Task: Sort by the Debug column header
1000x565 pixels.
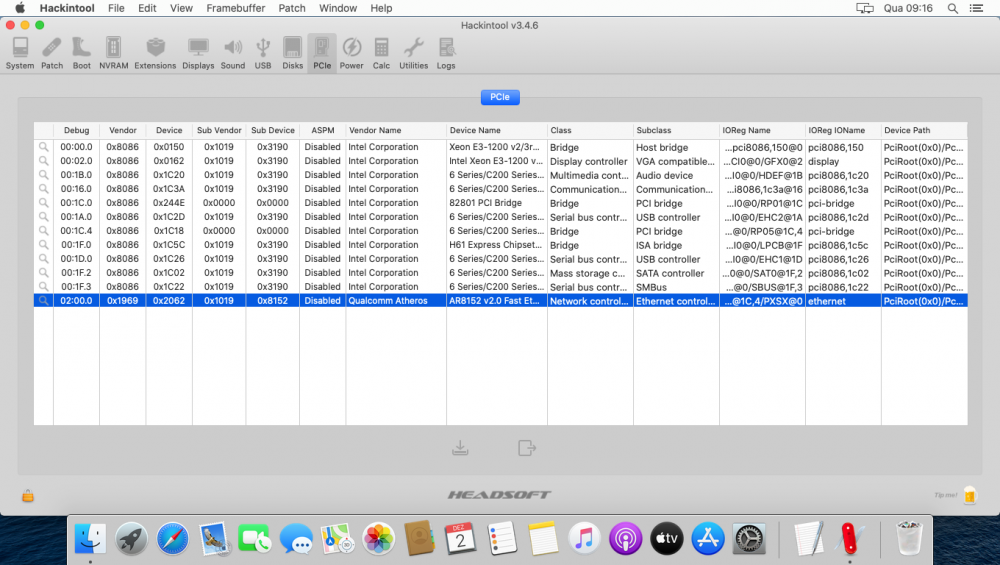Action: coord(77,130)
